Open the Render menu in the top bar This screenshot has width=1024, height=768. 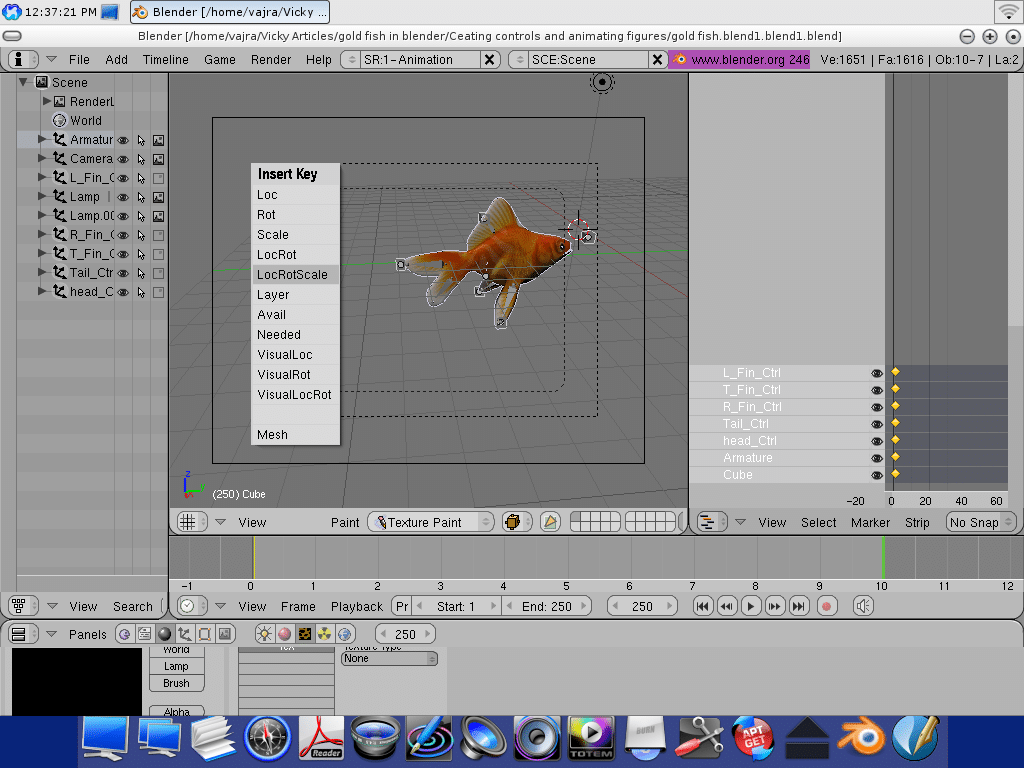tap(271, 59)
